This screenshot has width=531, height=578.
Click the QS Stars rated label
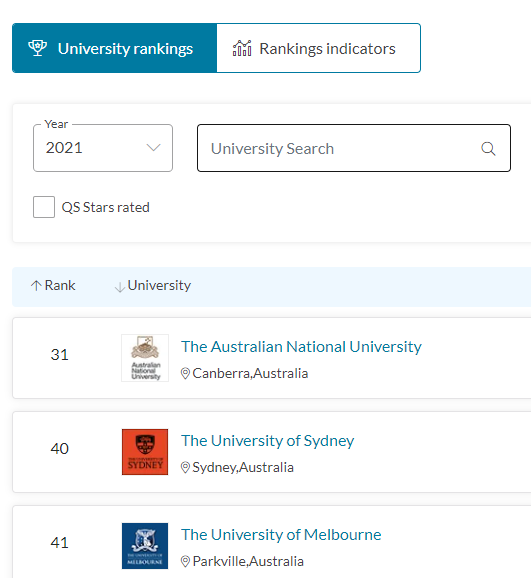click(x=105, y=207)
